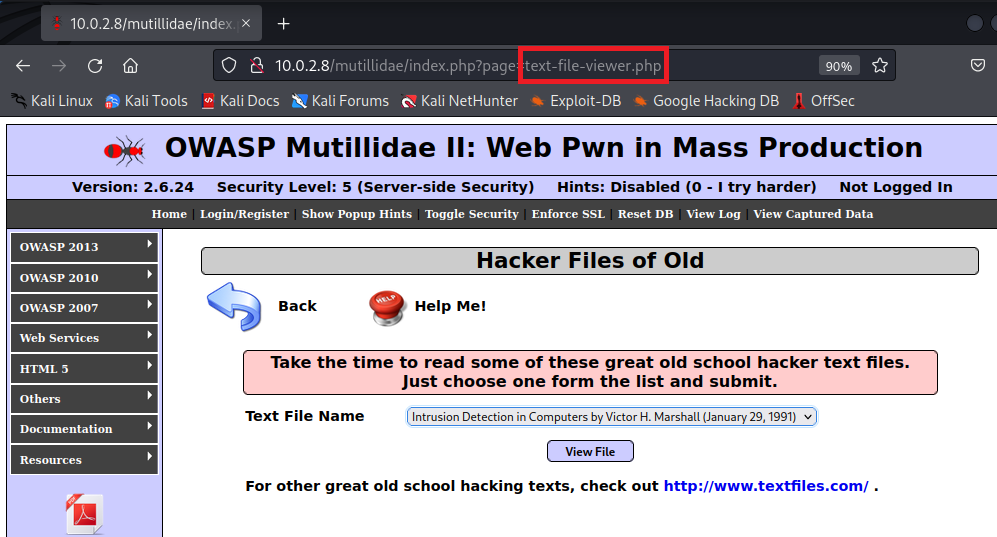Screen dimensions: 997x537
Task: Close the Mutillidae browser tab
Action: (246, 24)
